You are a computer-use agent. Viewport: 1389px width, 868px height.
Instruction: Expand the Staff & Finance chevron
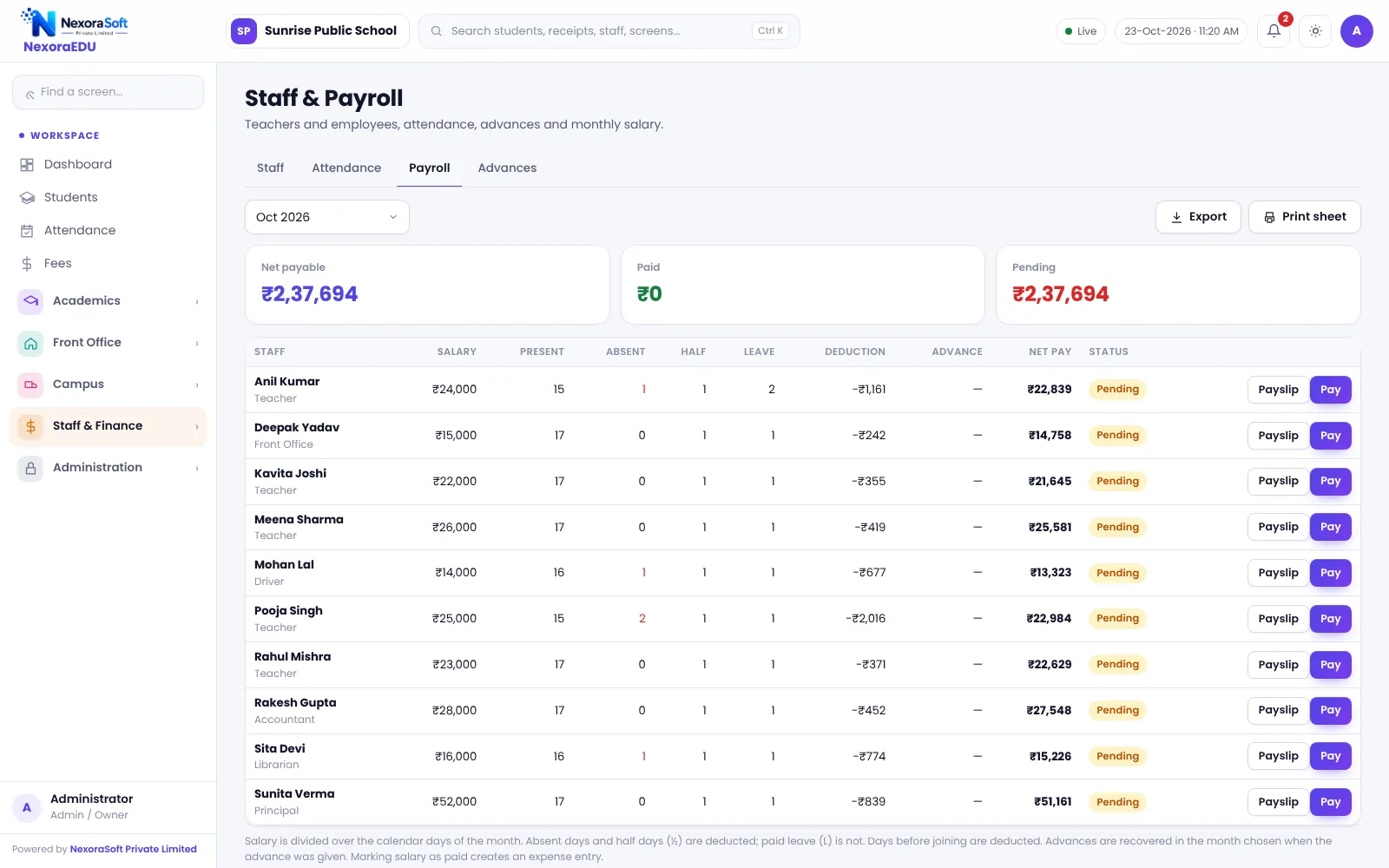[197, 427]
